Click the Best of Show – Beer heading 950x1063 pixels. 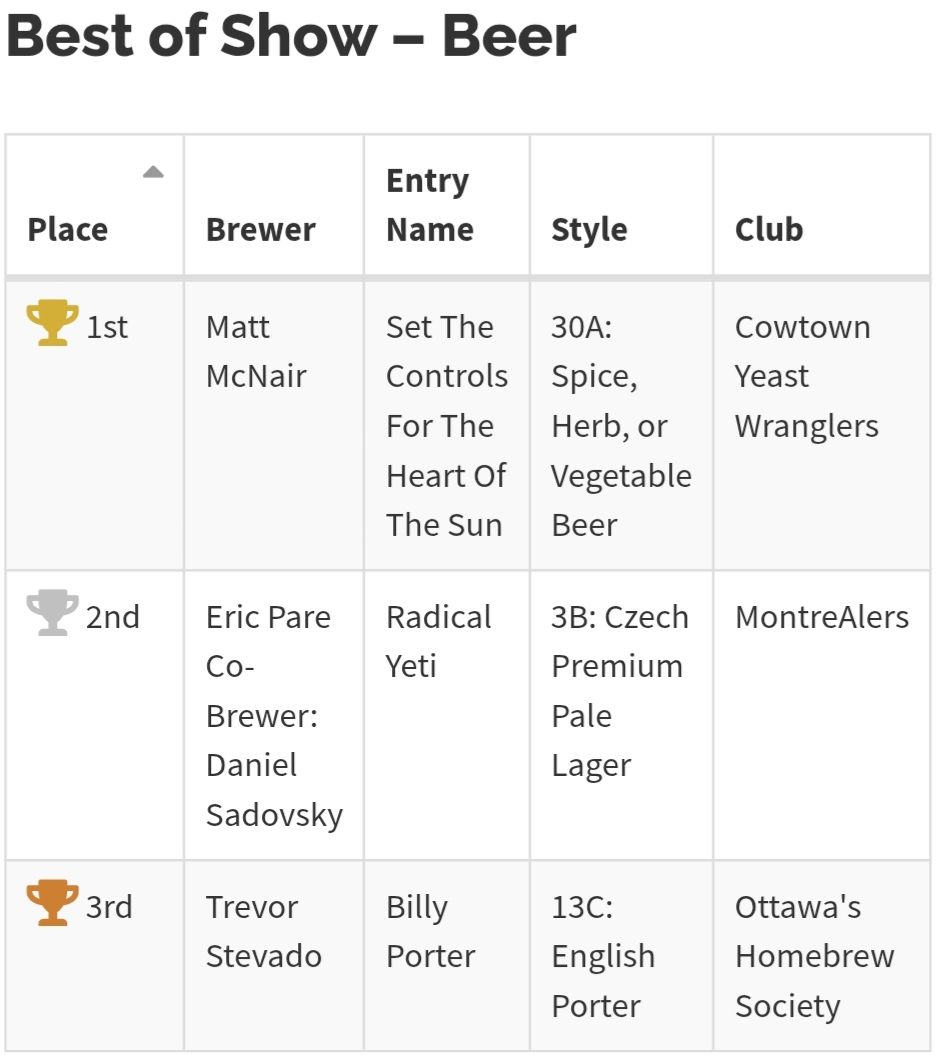coord(292,37)
